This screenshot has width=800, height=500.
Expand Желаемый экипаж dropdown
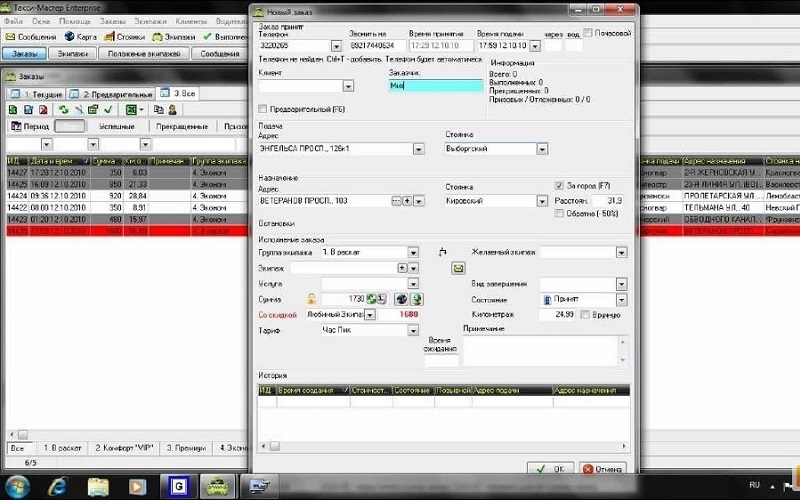tap(621, 252)
